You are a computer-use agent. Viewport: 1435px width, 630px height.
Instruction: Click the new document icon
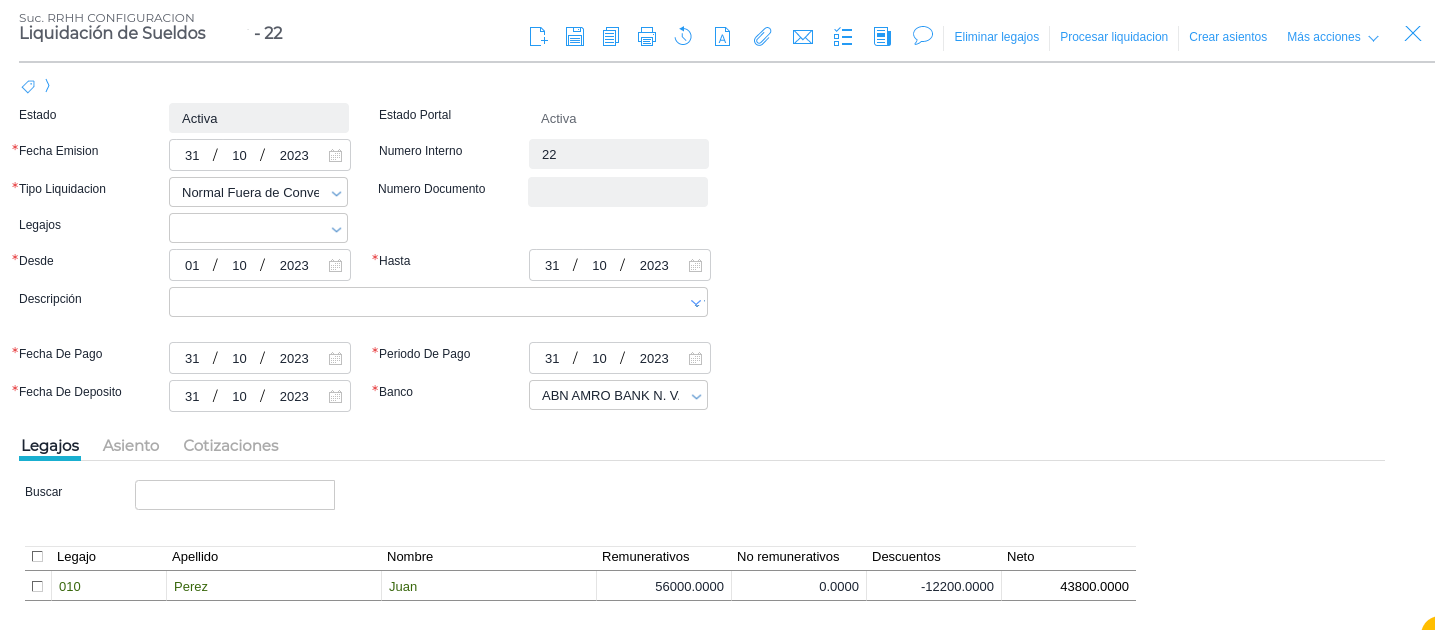tap(538, 37)
